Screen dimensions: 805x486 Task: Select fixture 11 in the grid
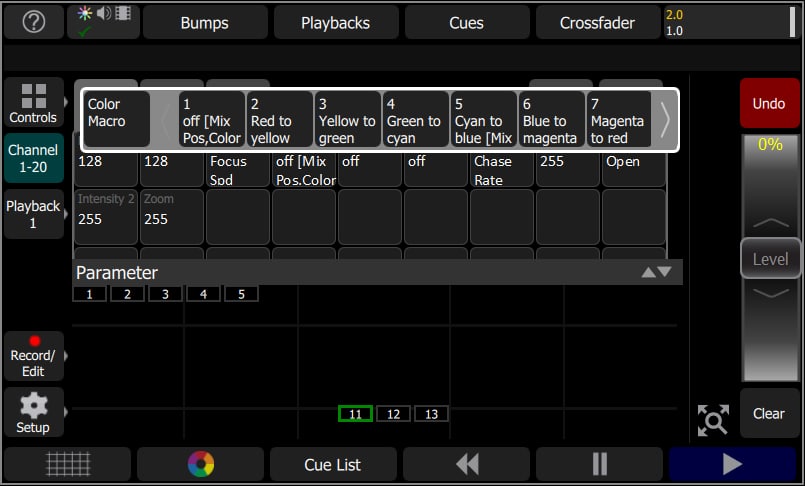(x=355, y=414)
